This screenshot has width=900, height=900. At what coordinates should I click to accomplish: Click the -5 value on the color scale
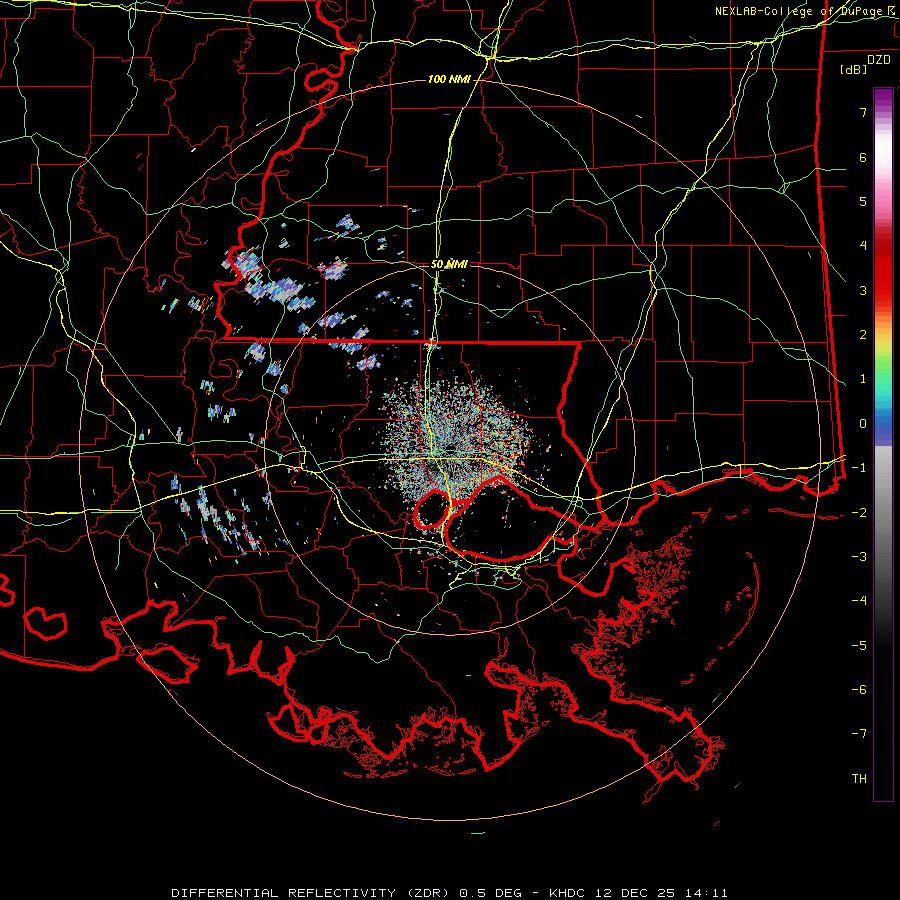point(859,646)
